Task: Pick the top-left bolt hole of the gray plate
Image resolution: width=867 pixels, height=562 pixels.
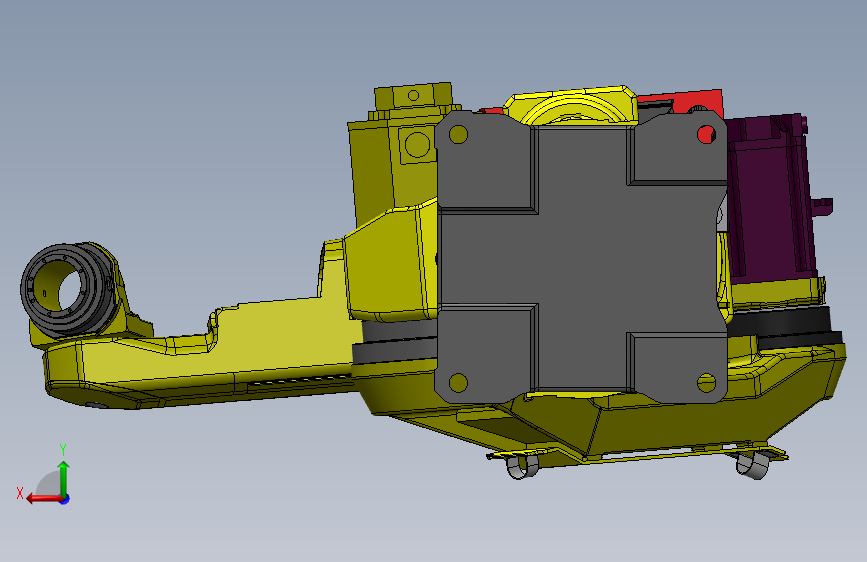Action: [458, 134]
